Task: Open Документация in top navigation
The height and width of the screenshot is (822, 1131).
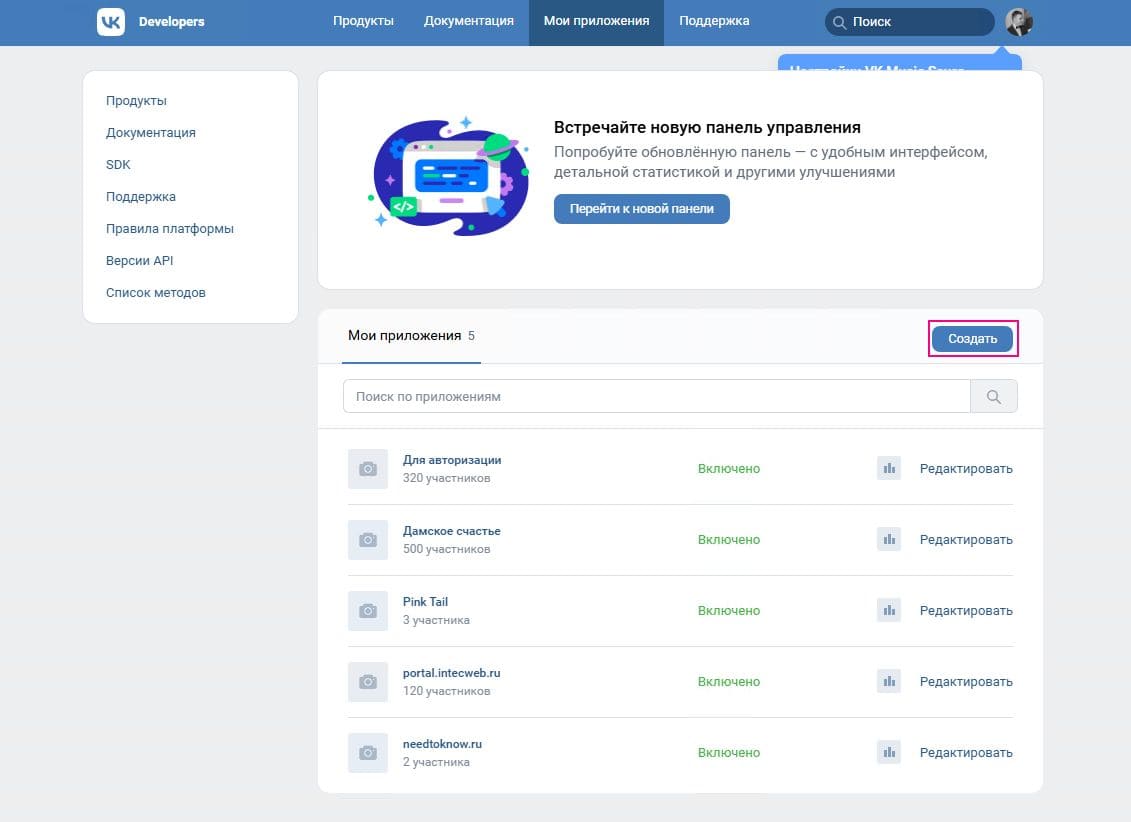Action: point(468,21)
